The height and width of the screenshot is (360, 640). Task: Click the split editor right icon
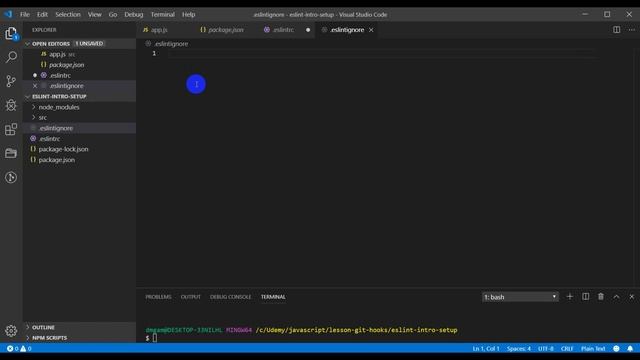coord(616,30)
